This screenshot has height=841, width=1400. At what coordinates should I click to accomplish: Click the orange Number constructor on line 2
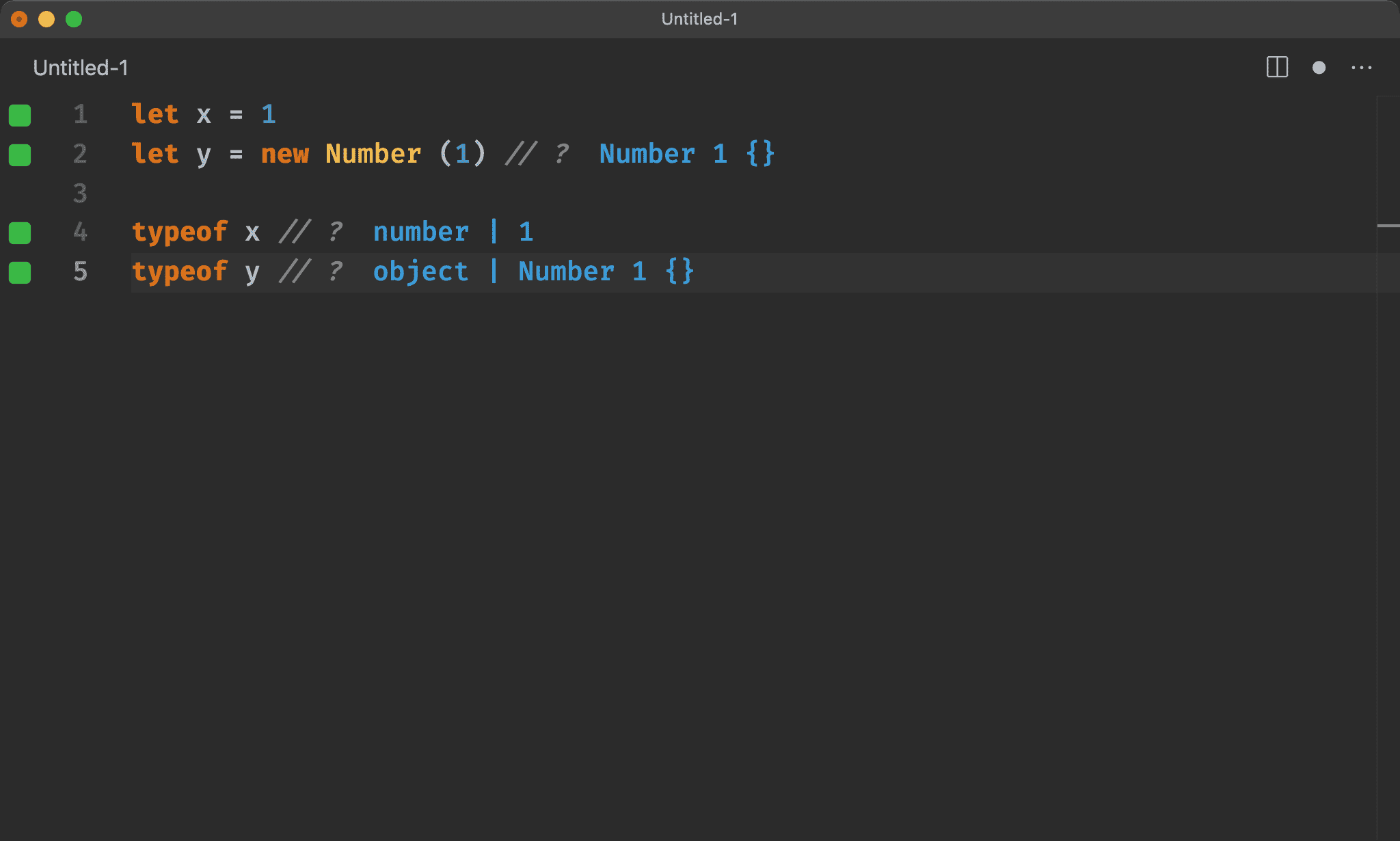coord(373,154)
